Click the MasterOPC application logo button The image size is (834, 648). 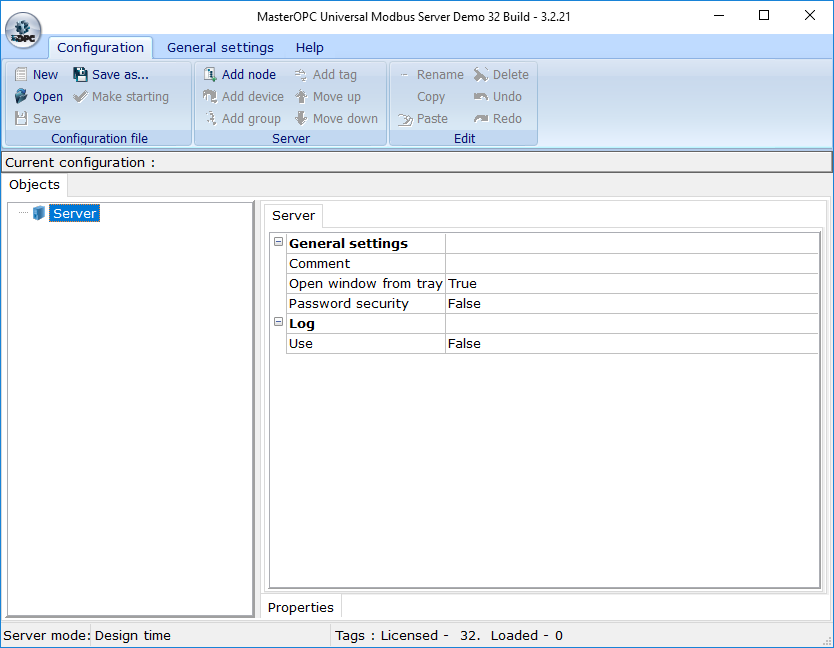tap(23, 30)
